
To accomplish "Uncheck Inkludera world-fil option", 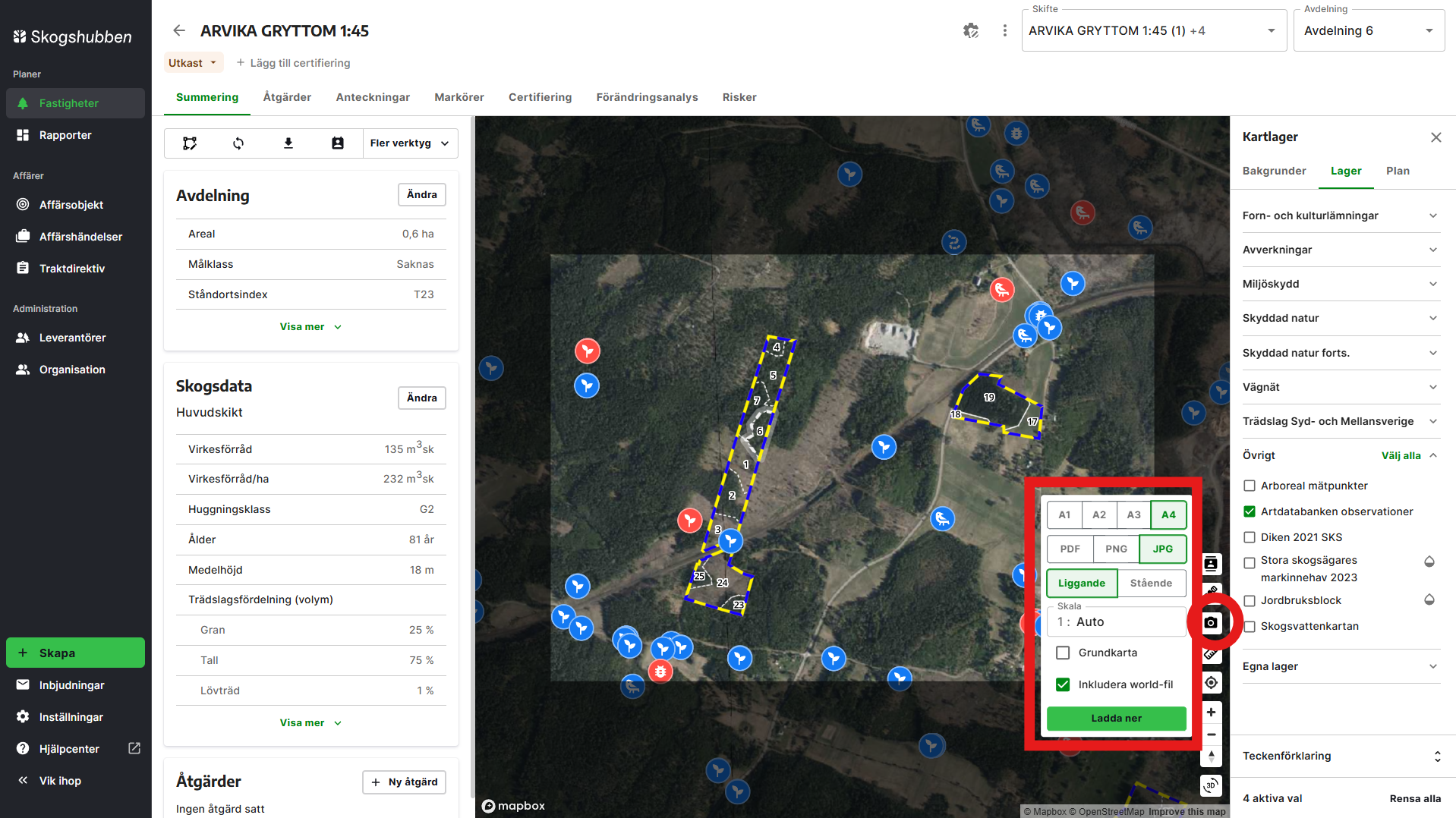I will 1063,684.
